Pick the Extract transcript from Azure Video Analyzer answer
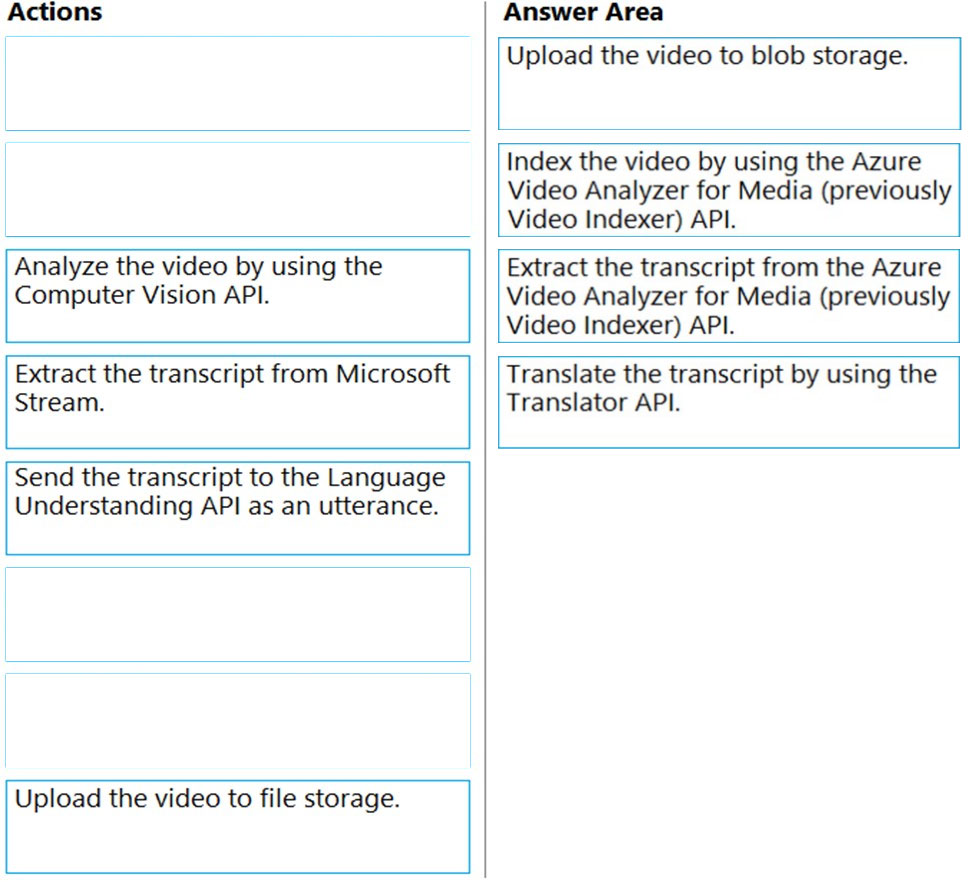 point(729,296)
